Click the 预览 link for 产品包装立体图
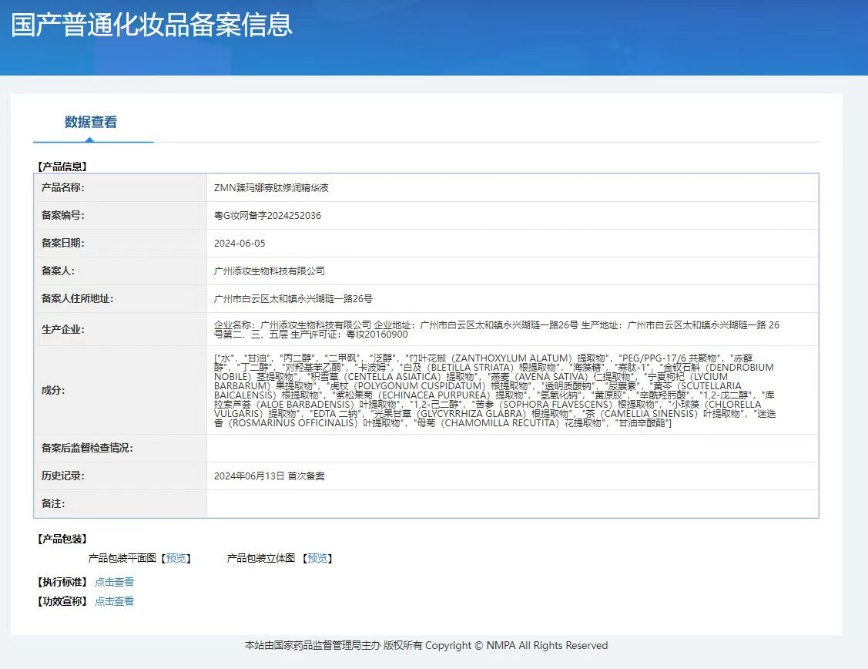868x669 pixels. [318, 558]
